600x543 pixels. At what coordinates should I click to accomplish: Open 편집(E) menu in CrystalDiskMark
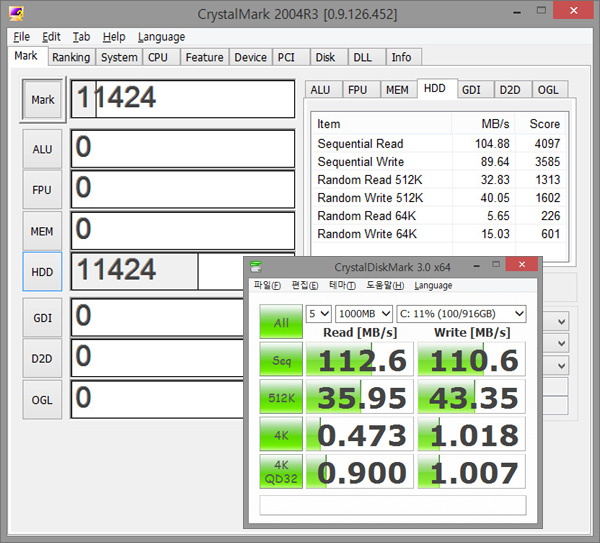point(305,285)
